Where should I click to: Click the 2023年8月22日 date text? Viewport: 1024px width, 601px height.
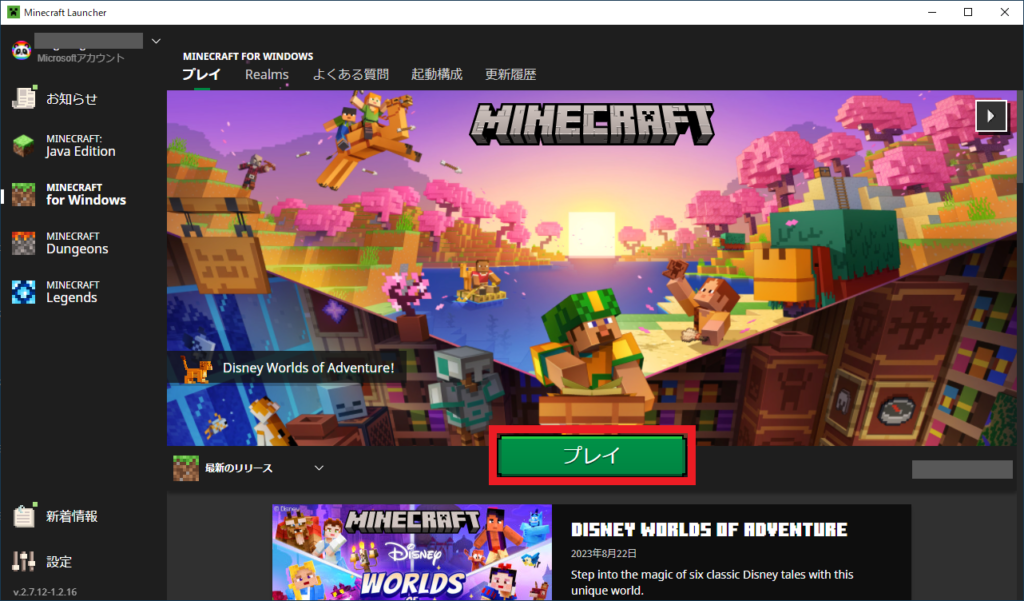tap(603, 553)
